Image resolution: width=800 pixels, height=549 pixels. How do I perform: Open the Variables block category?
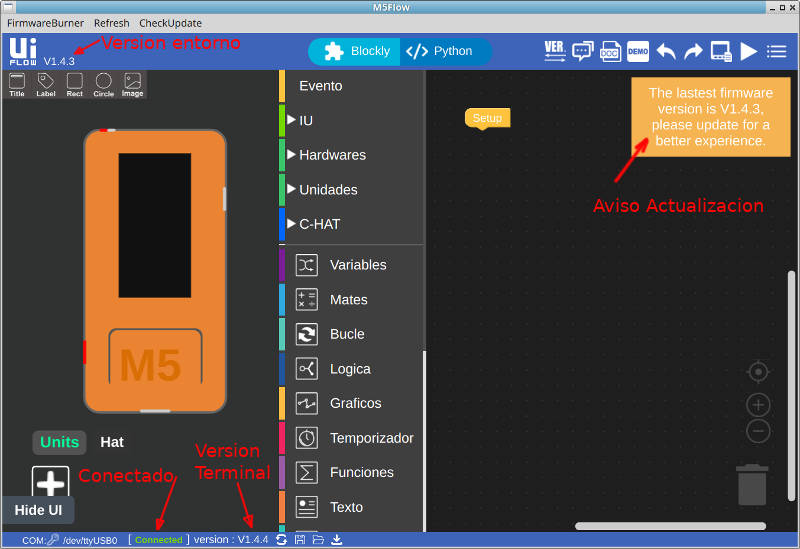tap(352, 265)
